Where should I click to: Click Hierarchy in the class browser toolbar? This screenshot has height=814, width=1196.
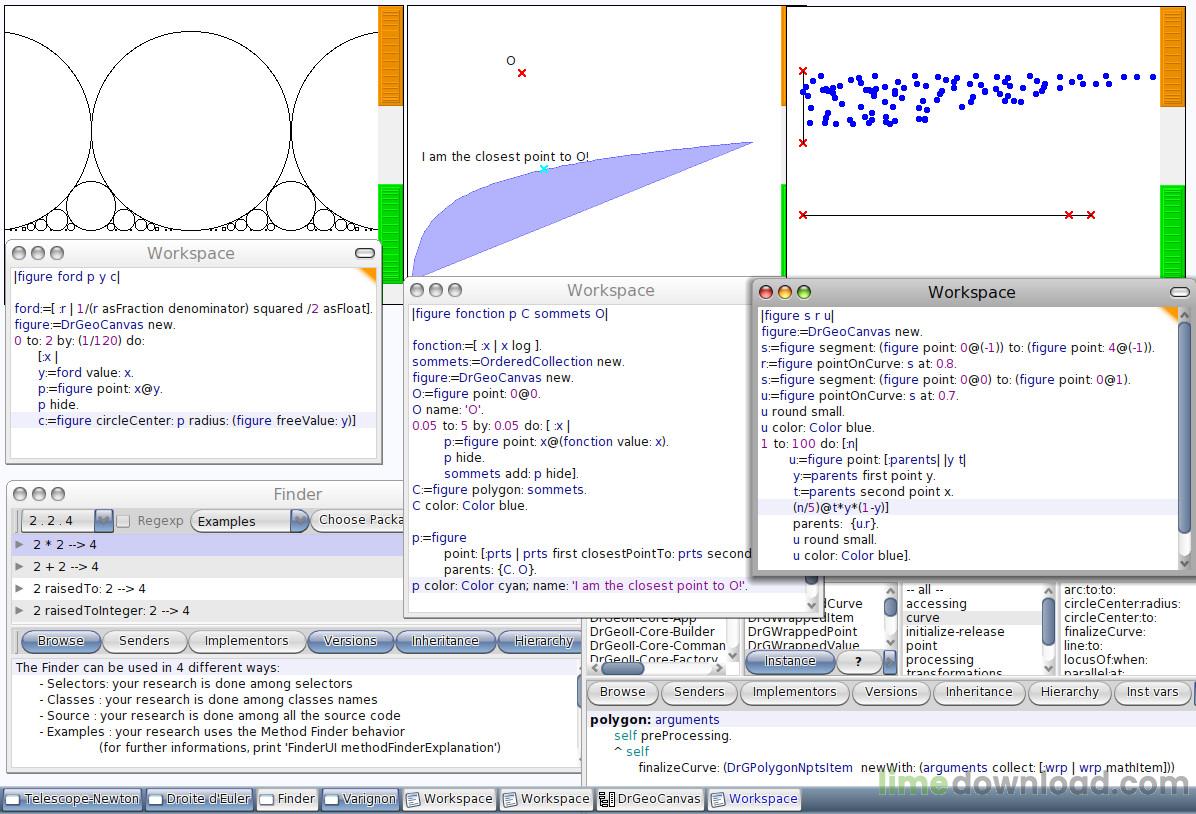[1069, 692]
